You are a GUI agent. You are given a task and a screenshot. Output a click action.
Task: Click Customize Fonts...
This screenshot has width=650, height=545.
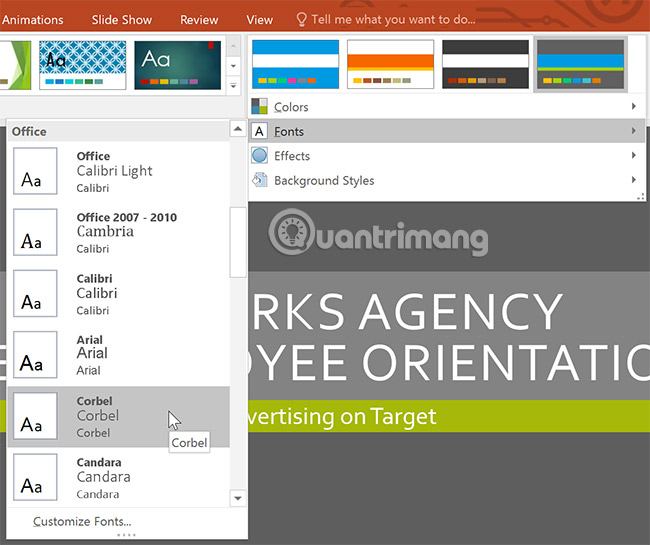pos(82,521)
